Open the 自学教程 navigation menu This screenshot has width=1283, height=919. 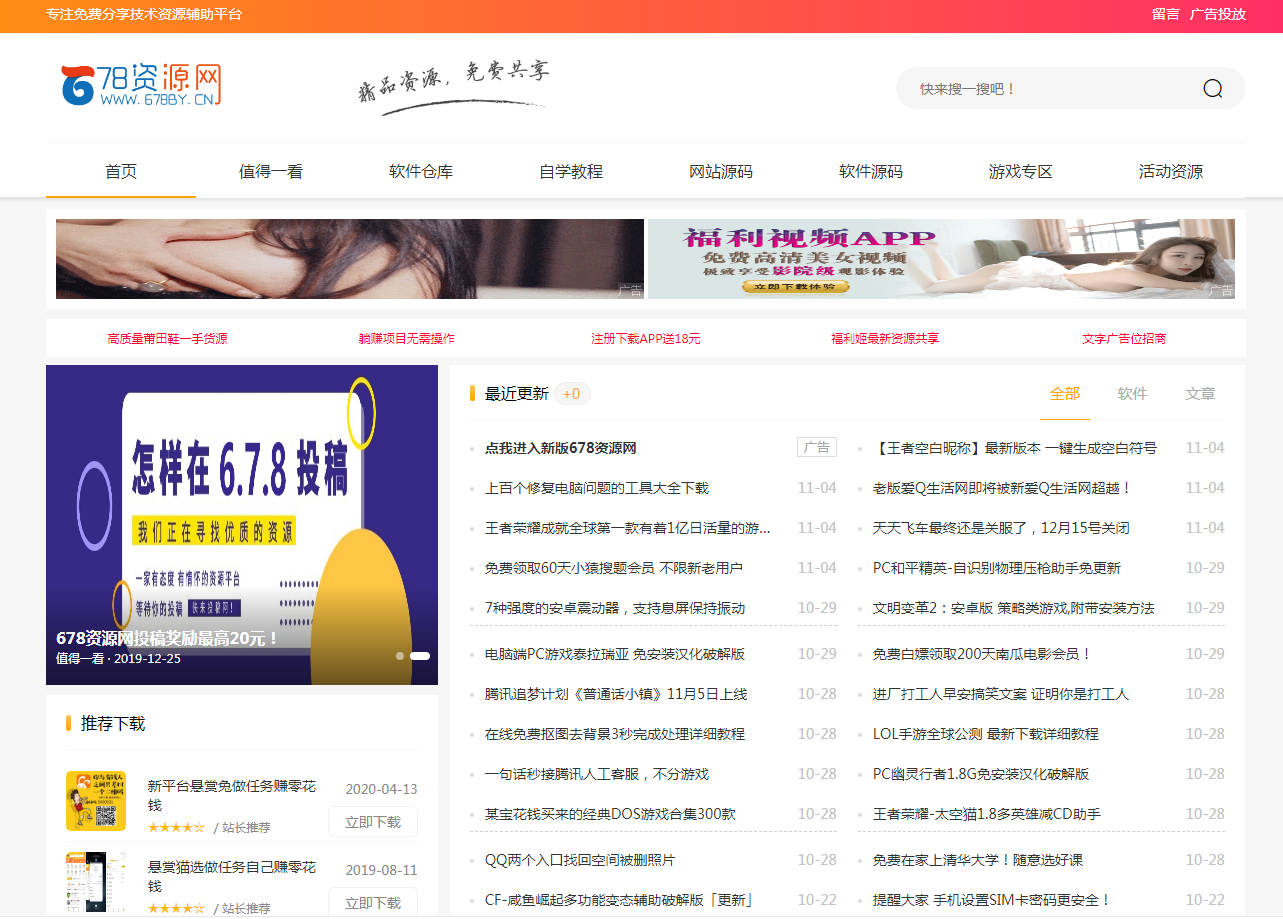(571, 172)
